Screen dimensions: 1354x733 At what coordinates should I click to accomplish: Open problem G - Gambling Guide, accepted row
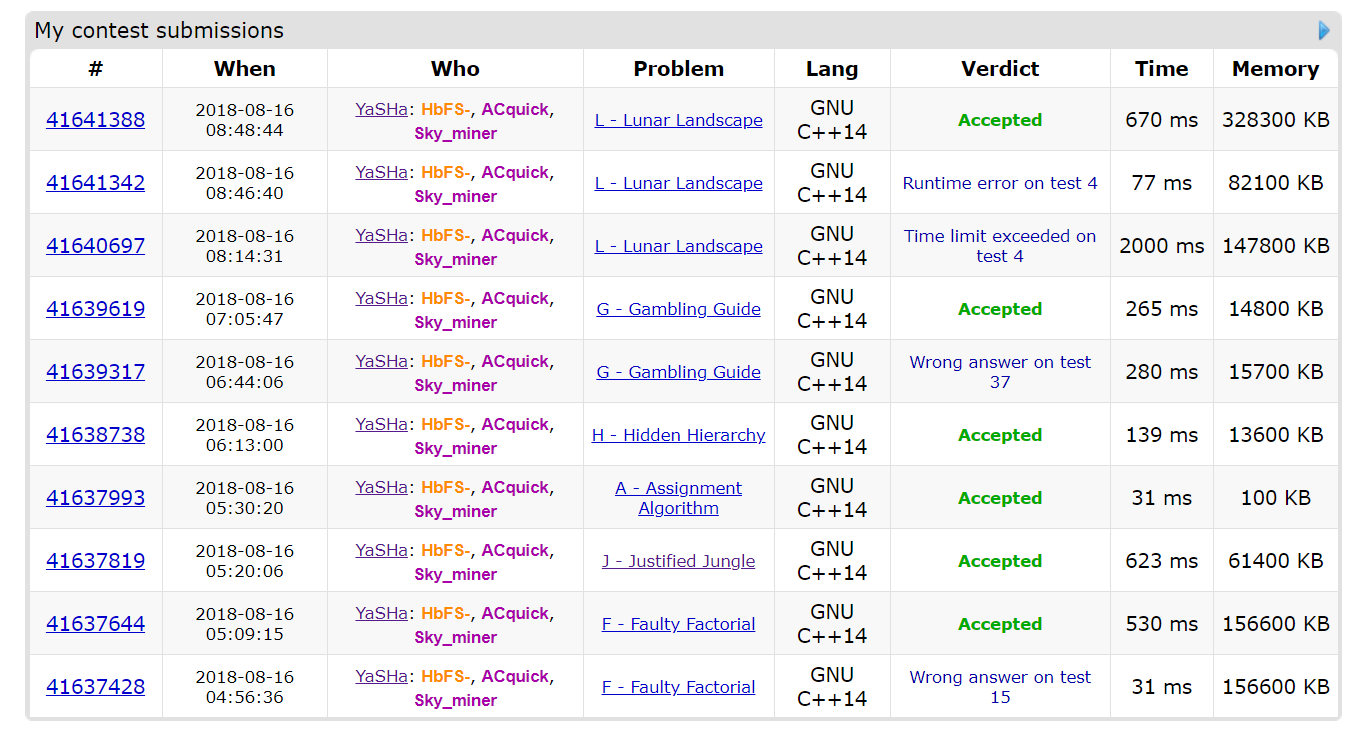(678, 309)
